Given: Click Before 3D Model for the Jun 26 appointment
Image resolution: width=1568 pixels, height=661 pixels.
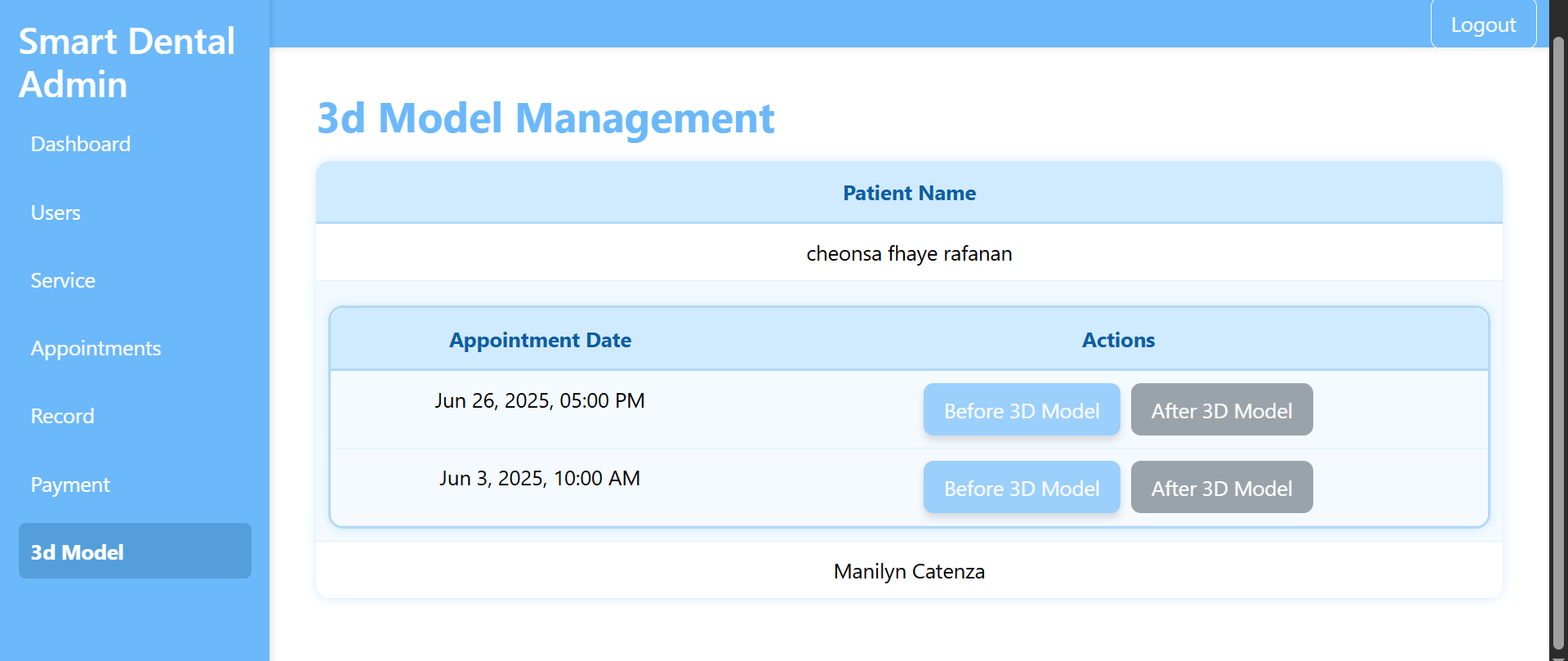Looking at the screenshot, I should click(x=1022, y=409).
